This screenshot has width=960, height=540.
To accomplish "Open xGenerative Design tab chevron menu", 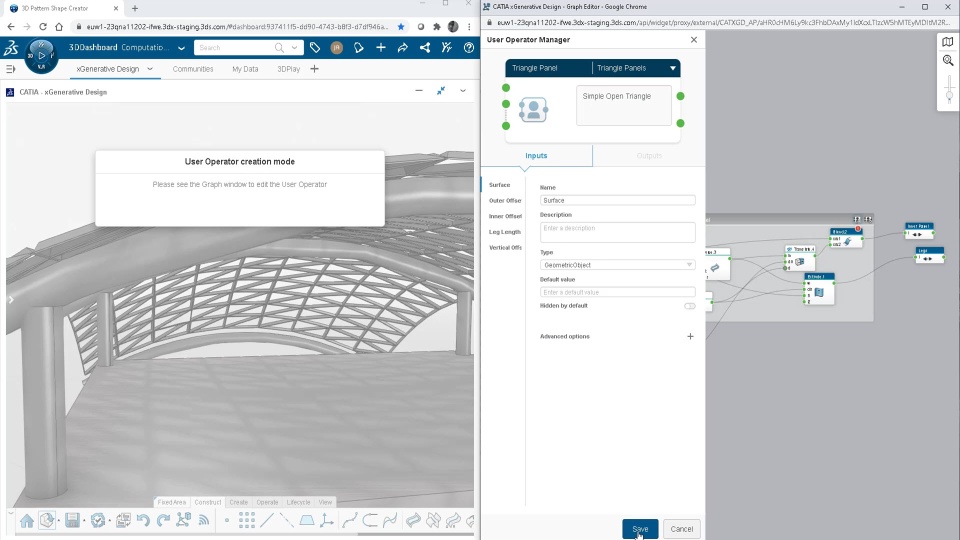I will click(149, 69).
